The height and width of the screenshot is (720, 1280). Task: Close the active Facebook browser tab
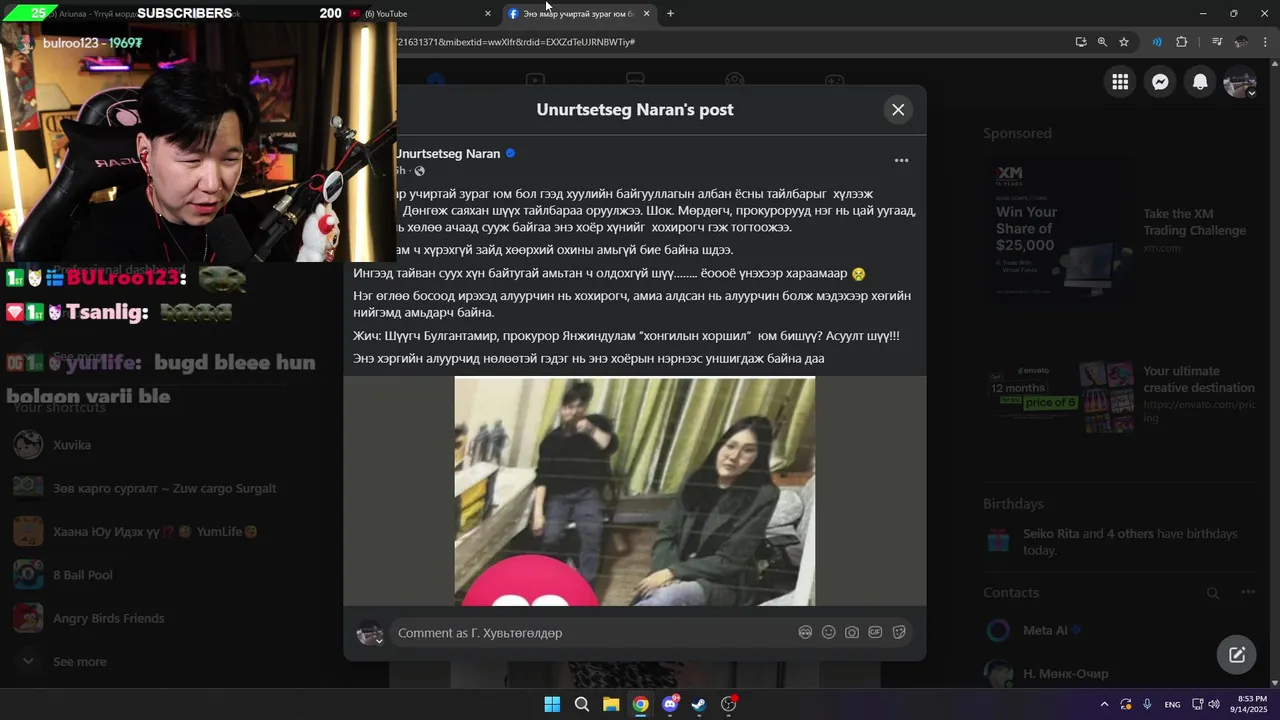coord(646,14)
